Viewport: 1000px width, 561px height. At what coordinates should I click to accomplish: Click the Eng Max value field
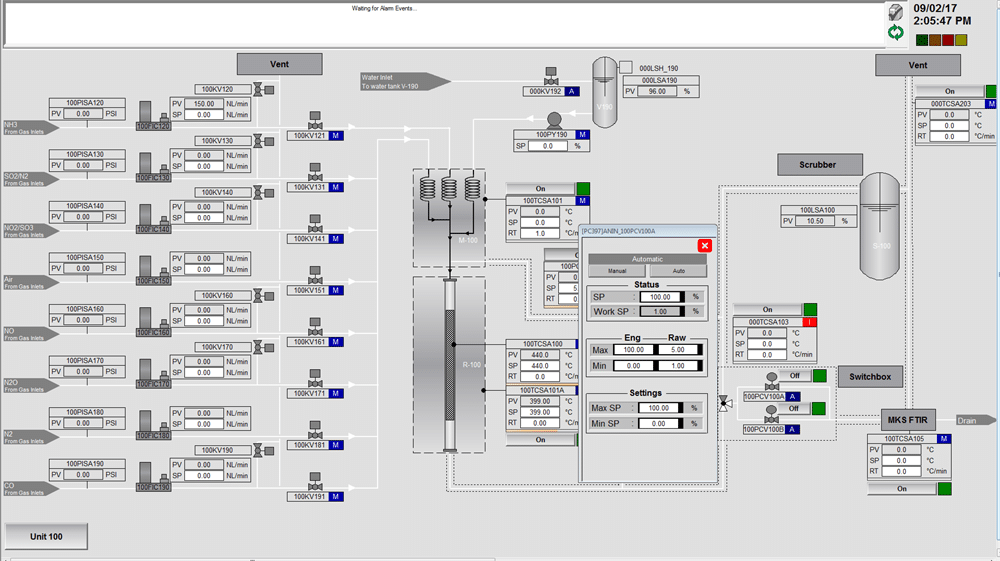pyautogui.click(x=635, y=350)
